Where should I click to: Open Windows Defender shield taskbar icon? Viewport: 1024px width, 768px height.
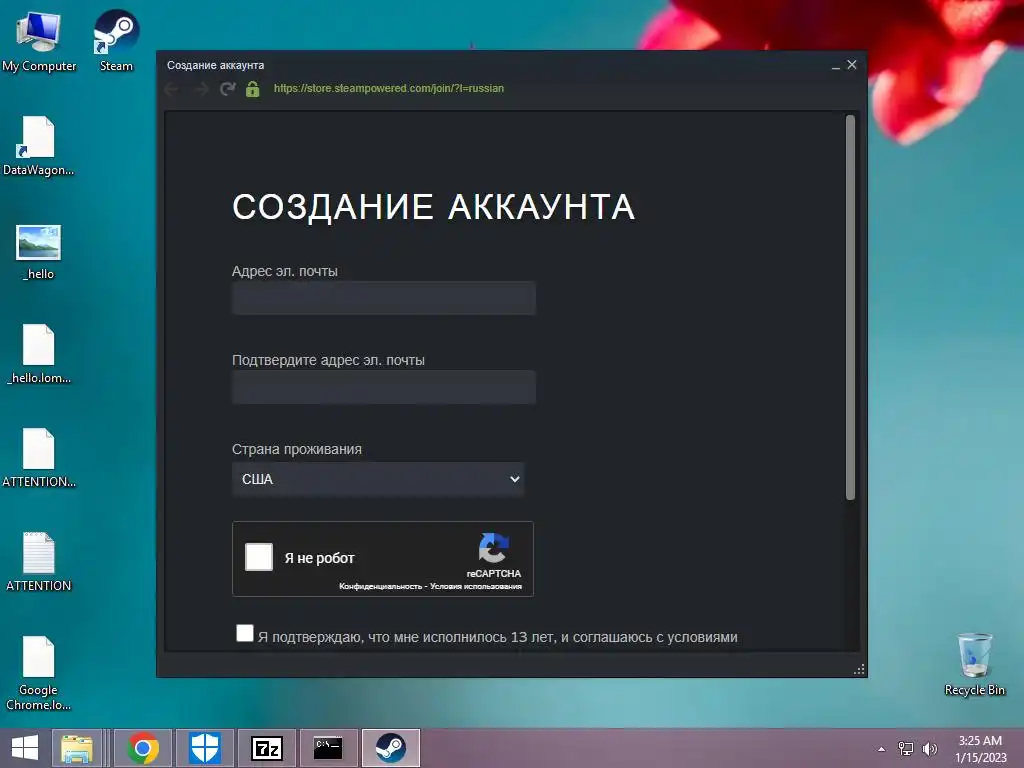[204, 748]
